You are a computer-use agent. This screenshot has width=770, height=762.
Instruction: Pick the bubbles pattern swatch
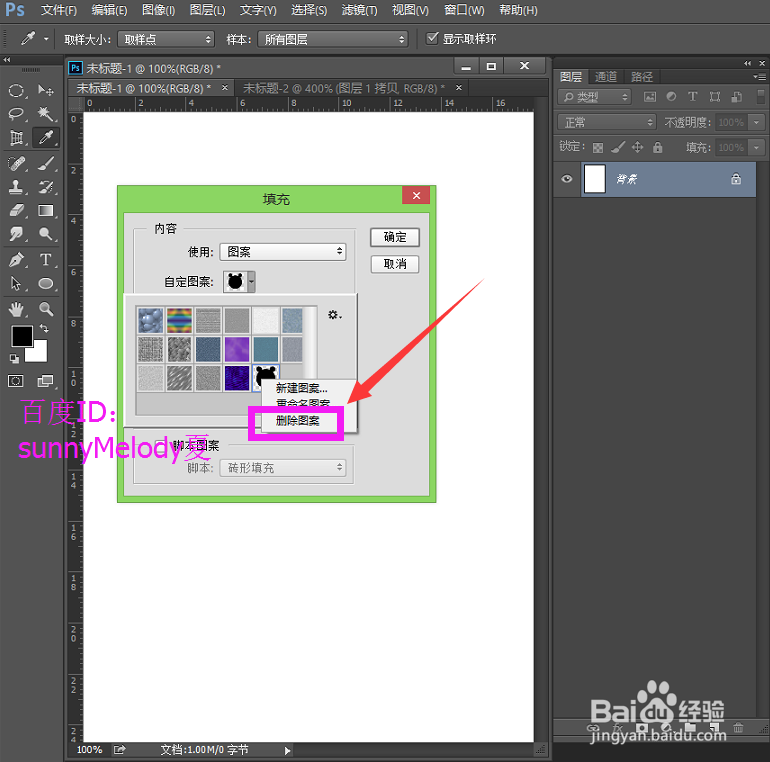click(x=151, y=321)
